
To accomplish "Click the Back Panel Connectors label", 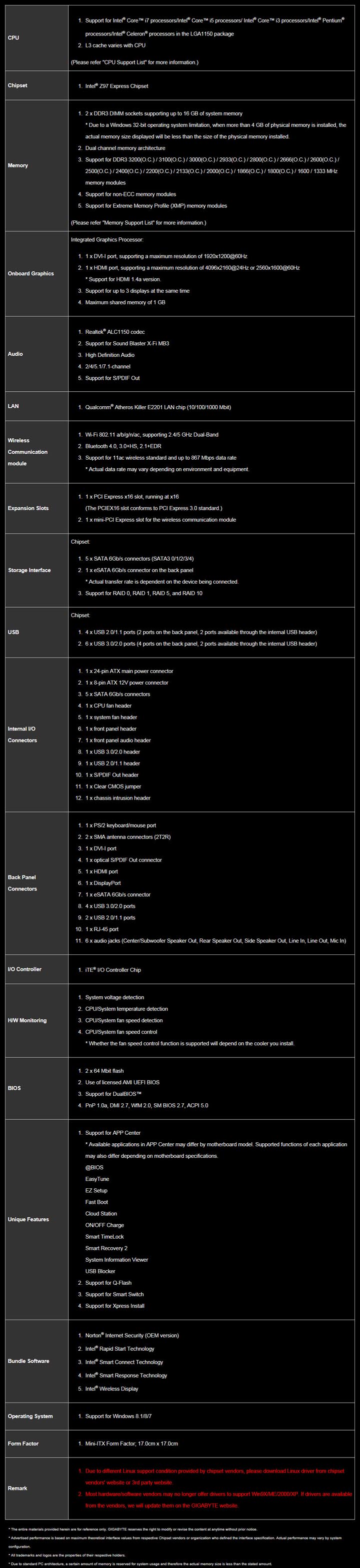I will click(x=22, y=883).
